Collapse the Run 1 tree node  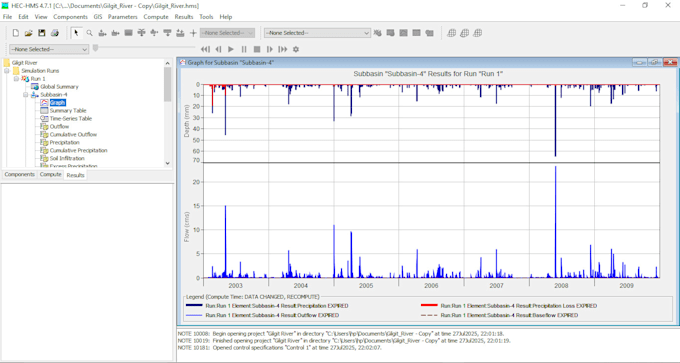(16, 79)
